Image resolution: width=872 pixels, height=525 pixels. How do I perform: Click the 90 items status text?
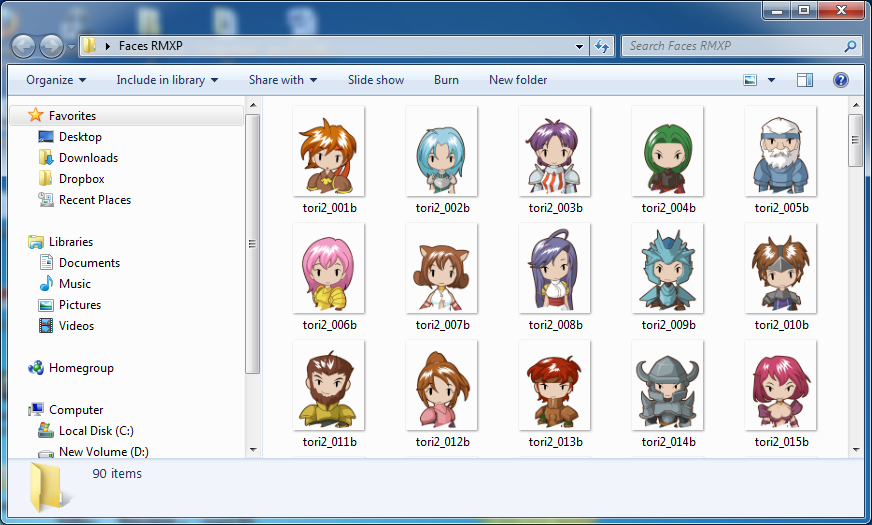pyautogui.click(x=117, y=474)
